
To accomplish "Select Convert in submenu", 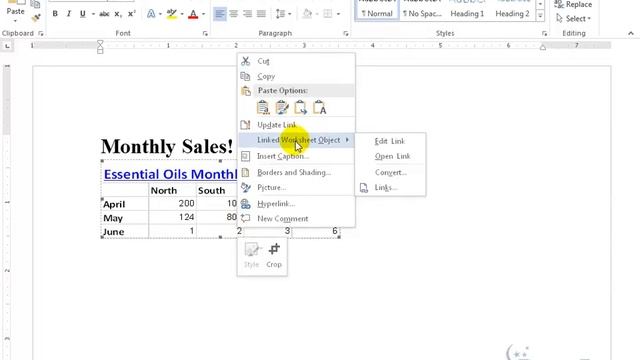I will tap(391, 173).
